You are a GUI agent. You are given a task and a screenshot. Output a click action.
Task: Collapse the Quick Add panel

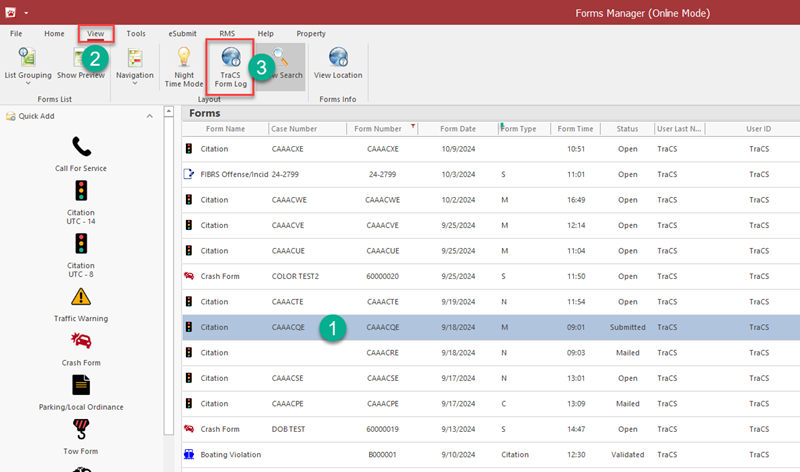click(x=150, y=116)
